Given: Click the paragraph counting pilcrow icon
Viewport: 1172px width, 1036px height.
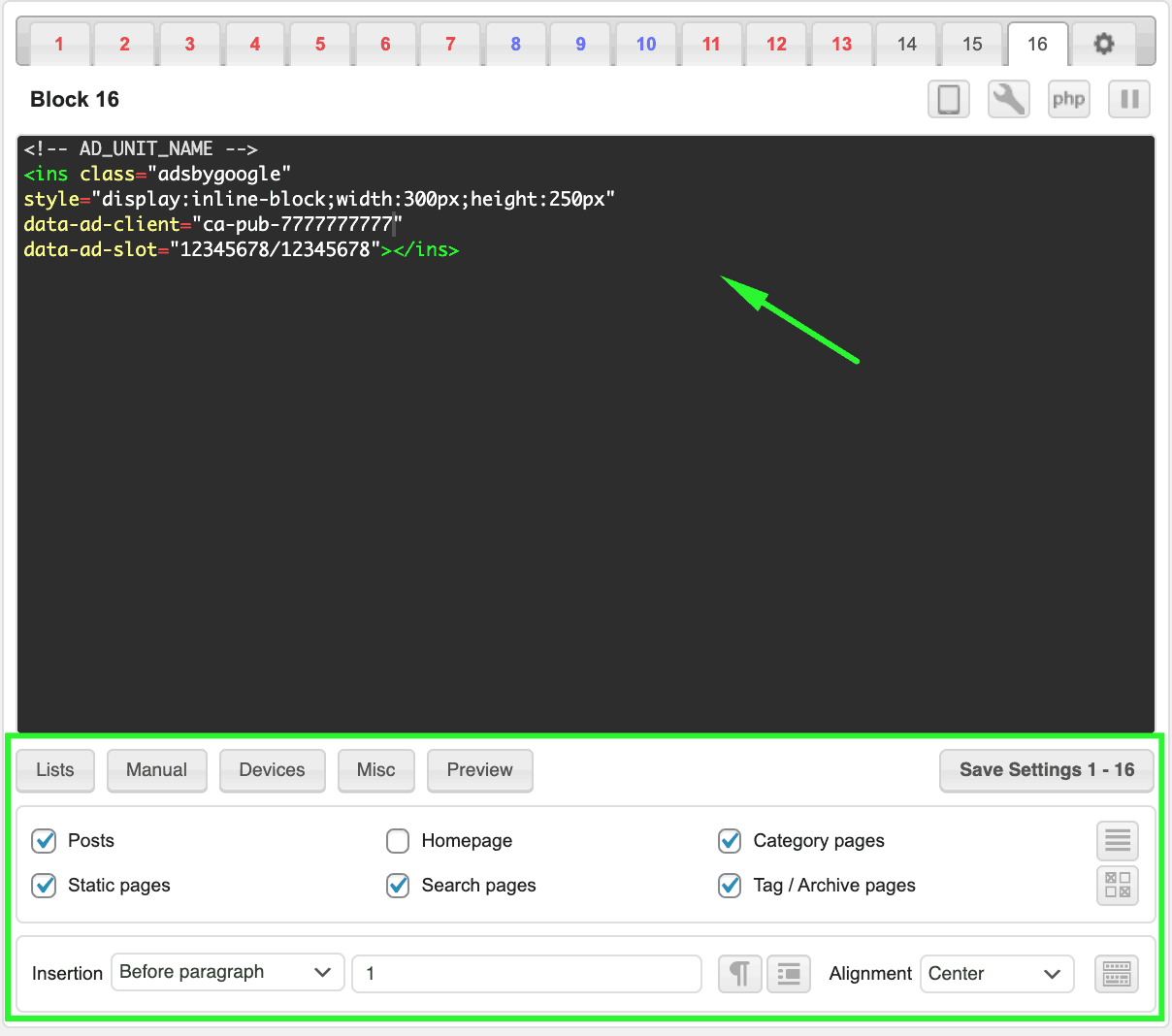Looking at the screenshot, I should (740, 974).
